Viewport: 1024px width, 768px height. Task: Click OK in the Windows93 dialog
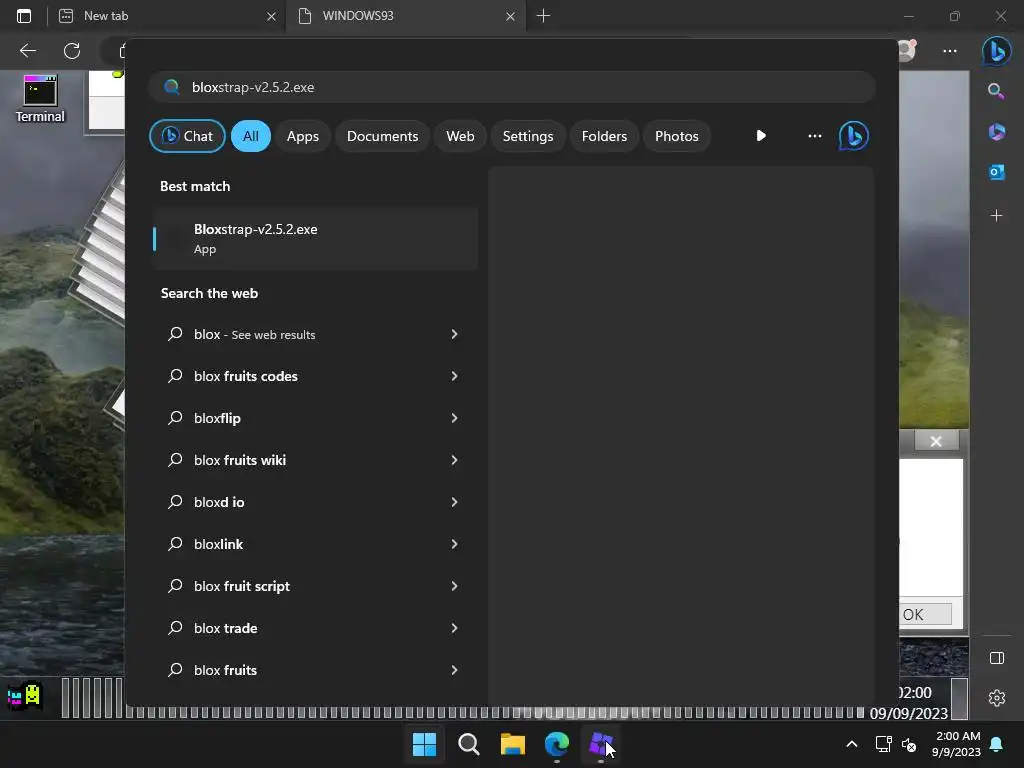tap(925, 615)
